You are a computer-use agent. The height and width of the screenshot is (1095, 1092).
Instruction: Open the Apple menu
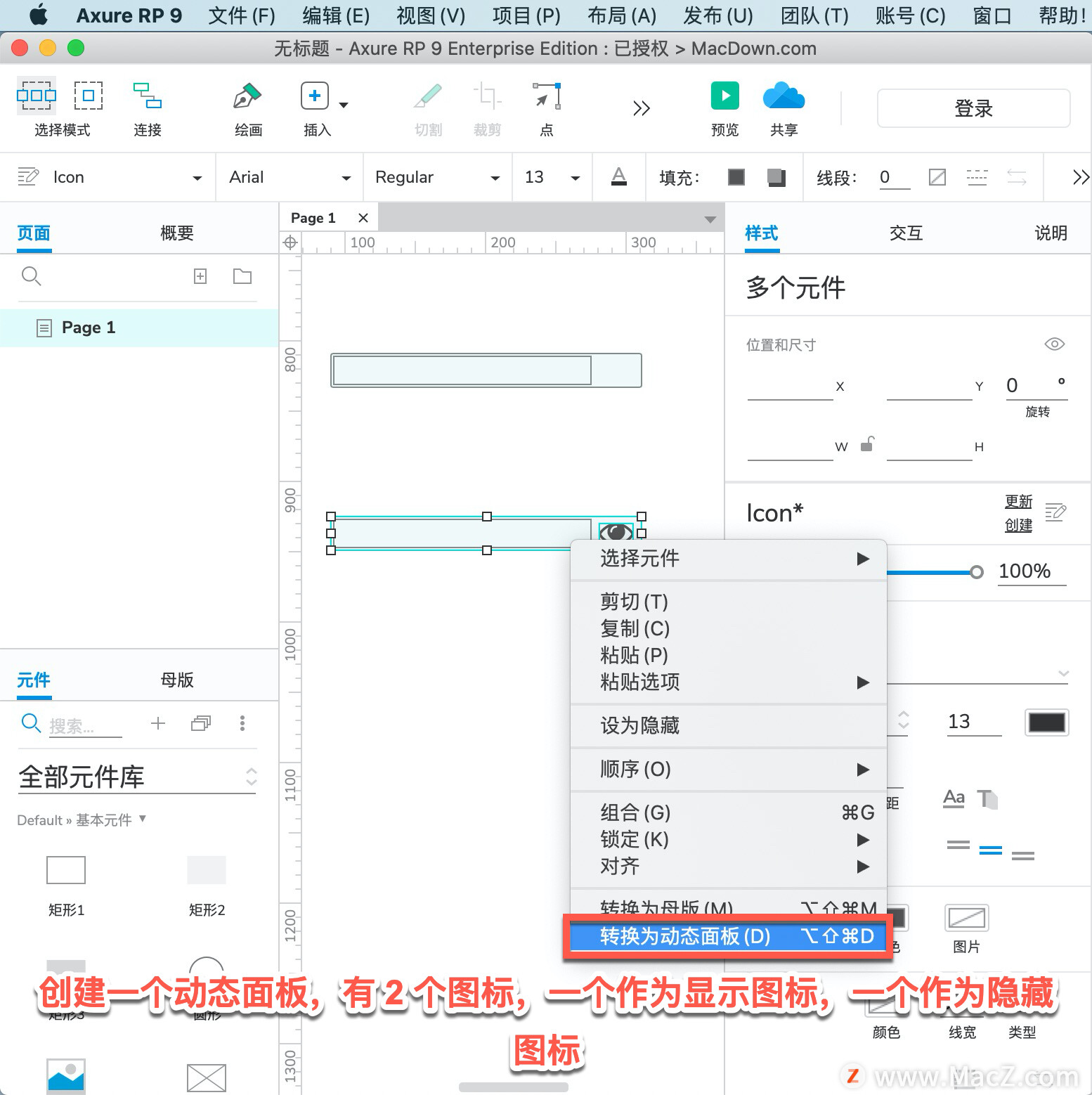pos(39,15)
